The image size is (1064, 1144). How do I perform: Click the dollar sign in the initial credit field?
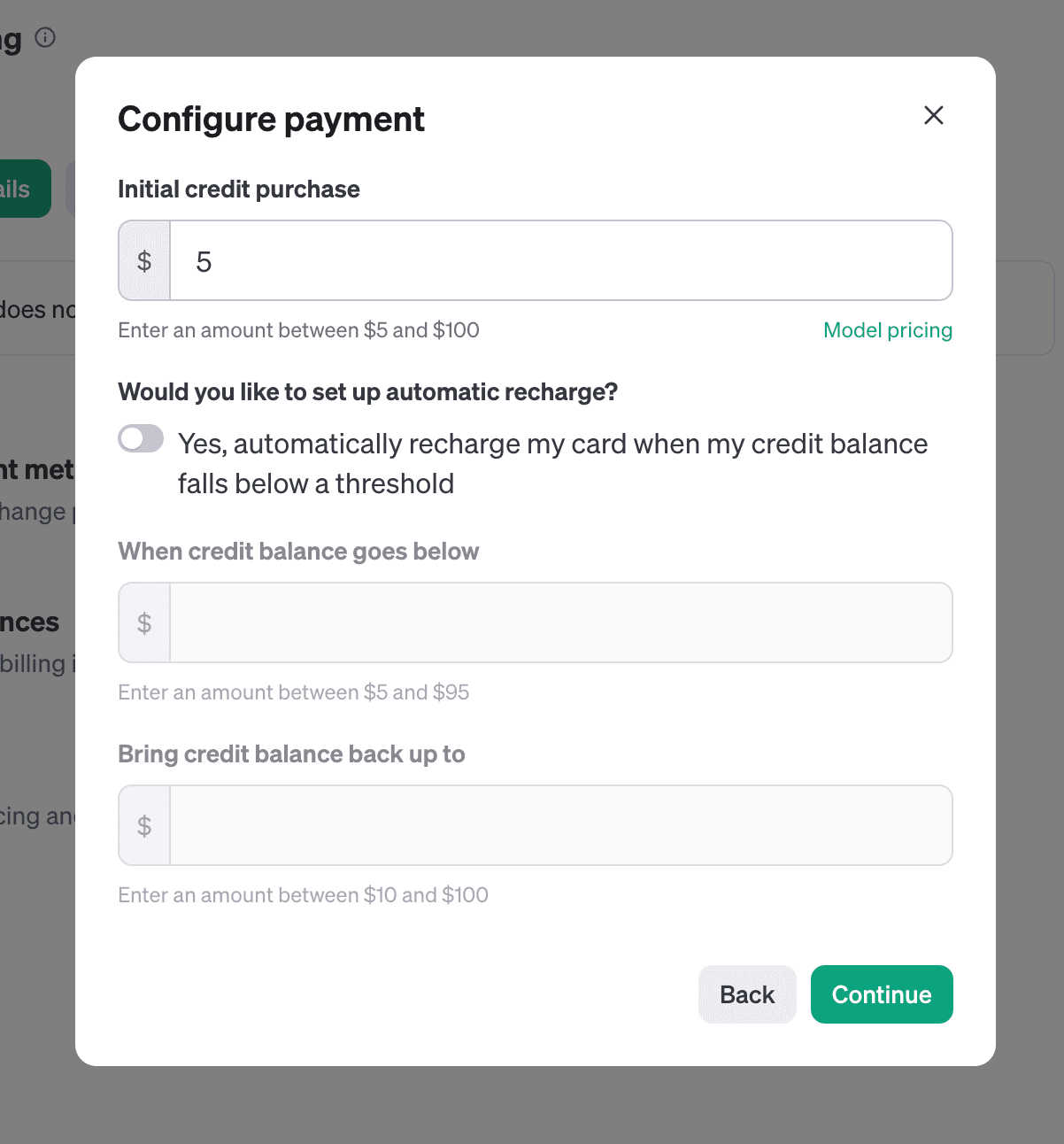click(144, 261)
